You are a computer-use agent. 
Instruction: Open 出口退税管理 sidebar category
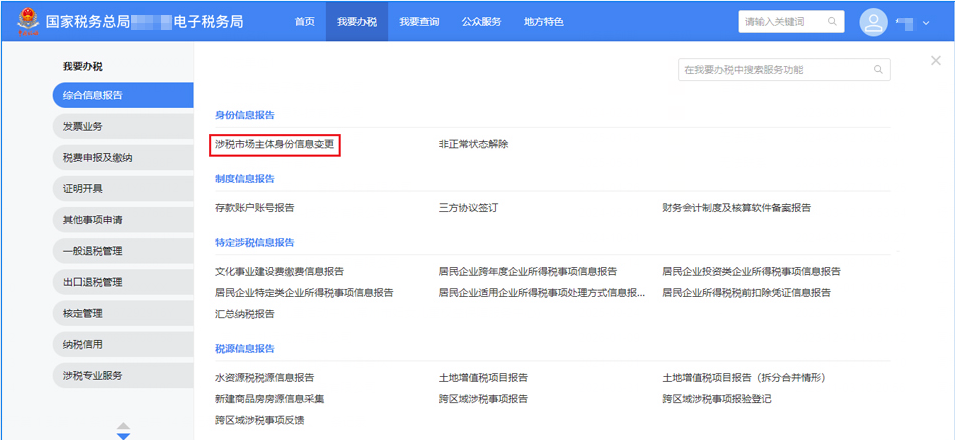click(x=92, y=282)
